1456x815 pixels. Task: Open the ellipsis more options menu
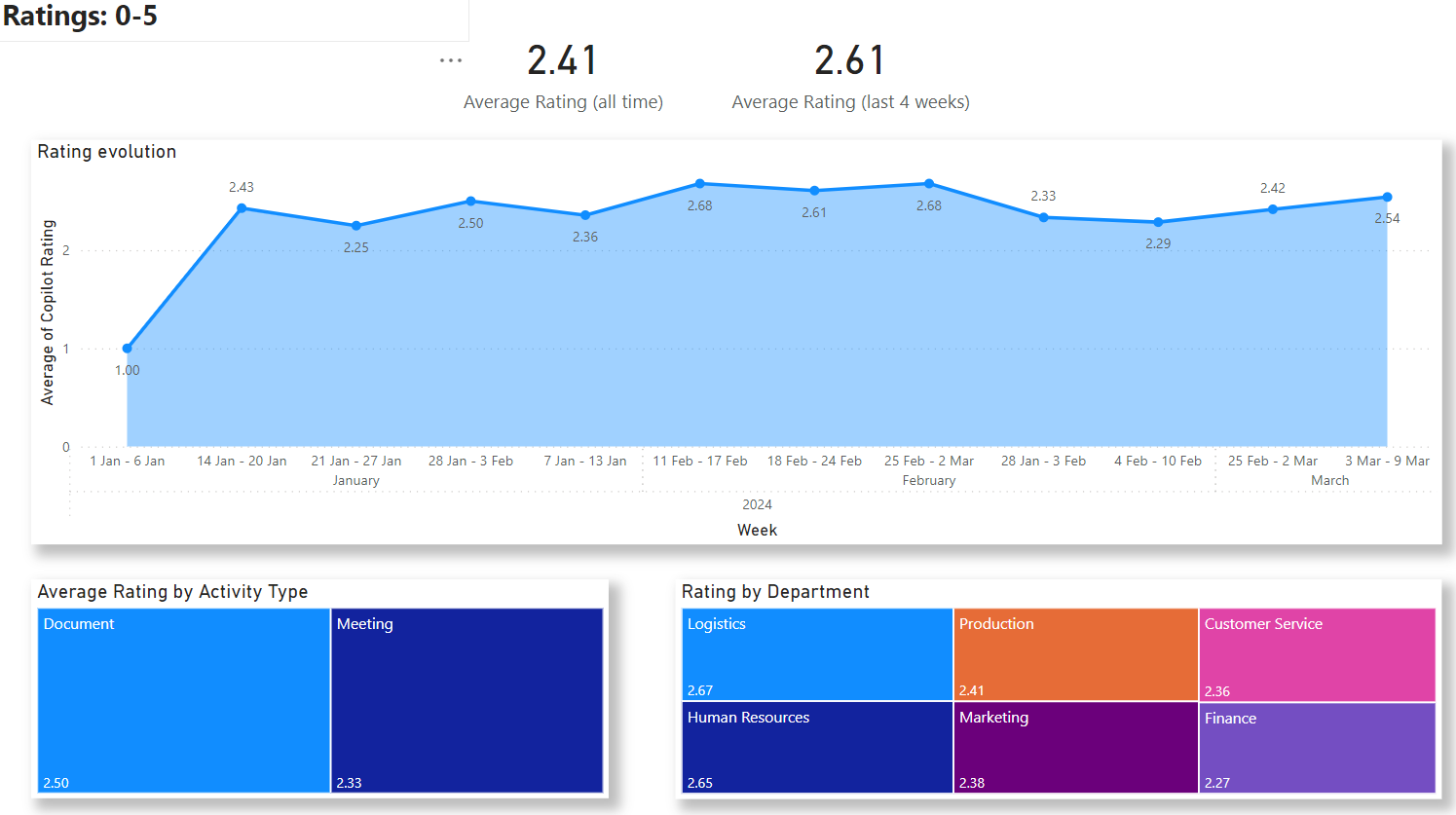[451, 60]
